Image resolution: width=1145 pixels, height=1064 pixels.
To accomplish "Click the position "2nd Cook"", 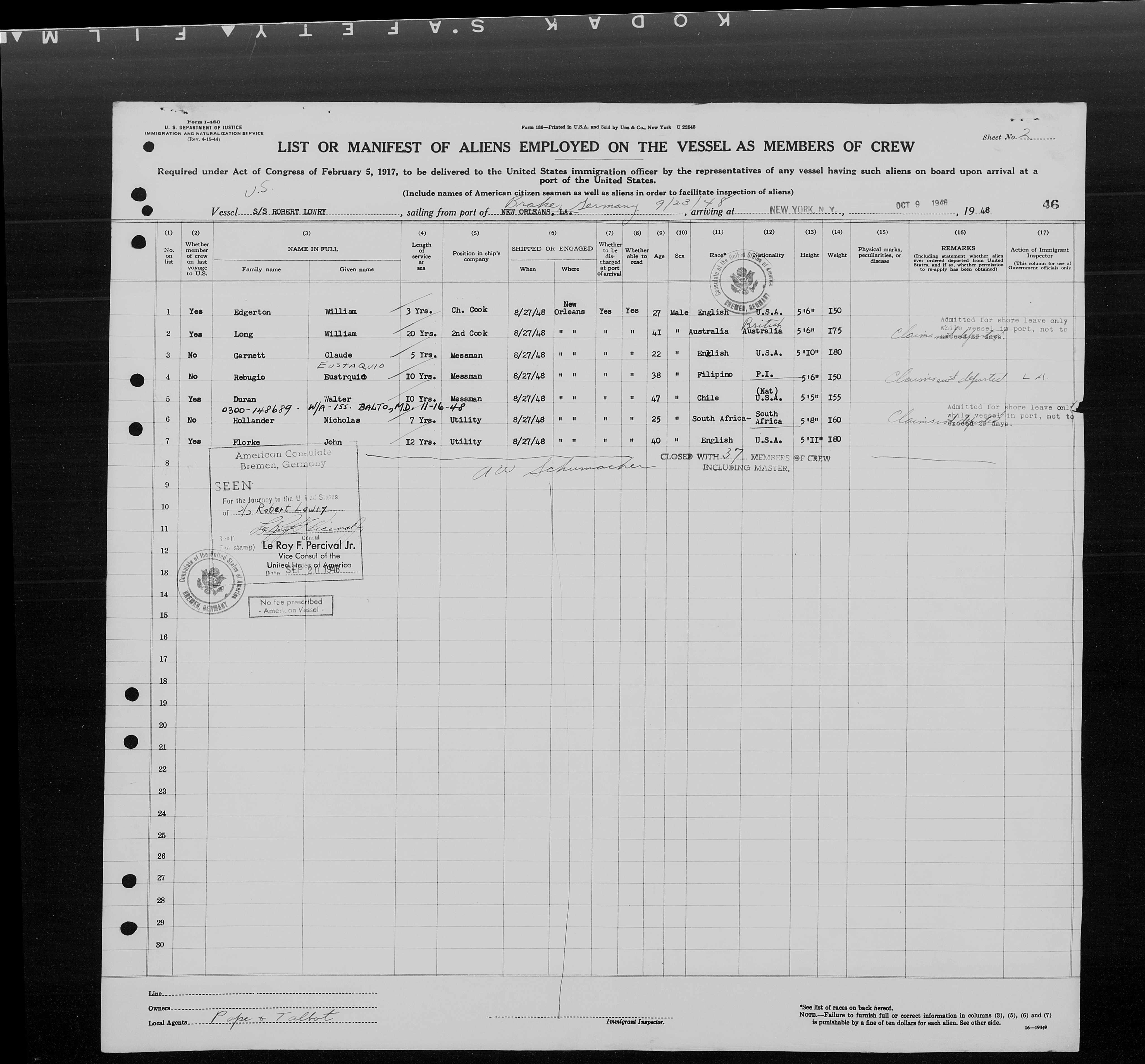I will pos(469,333).
